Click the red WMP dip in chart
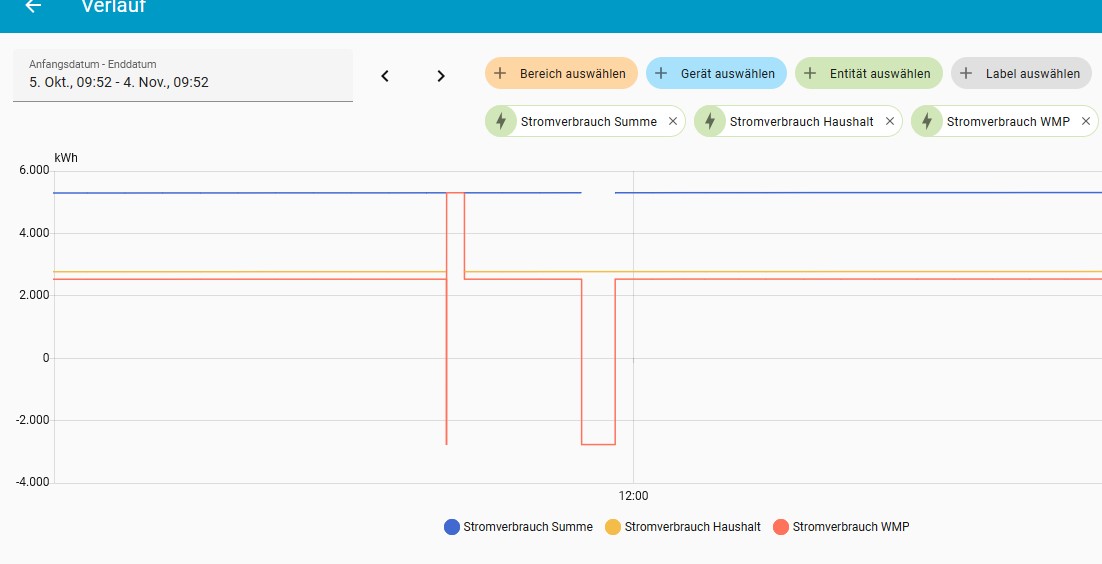The image size is (1102, 564). [x=598, y=444]
